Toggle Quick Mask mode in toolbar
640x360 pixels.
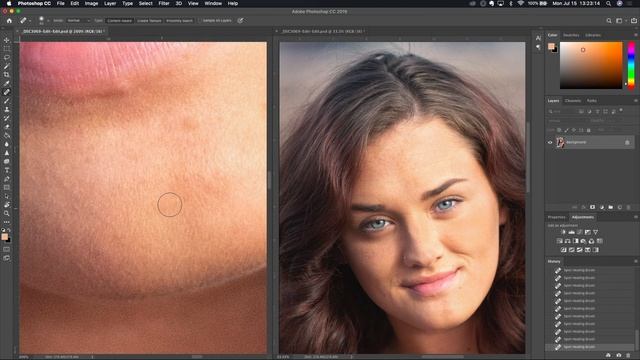[x=7, y=249]
